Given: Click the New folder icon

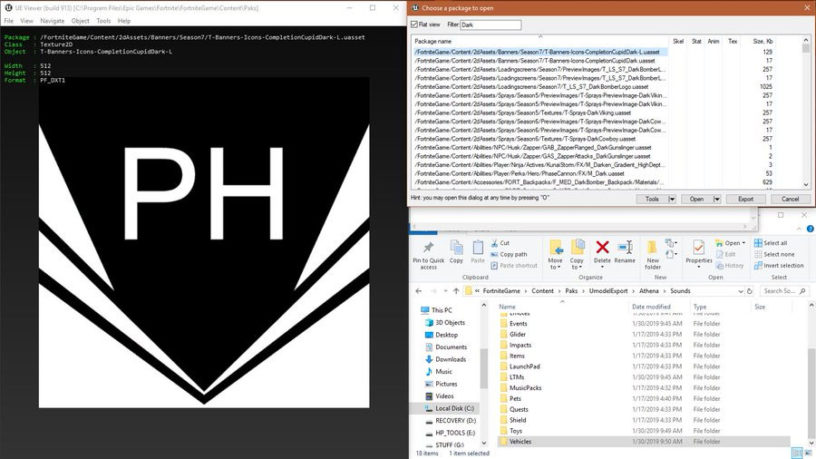Looking at the screenshot, I should click(652, 248).
